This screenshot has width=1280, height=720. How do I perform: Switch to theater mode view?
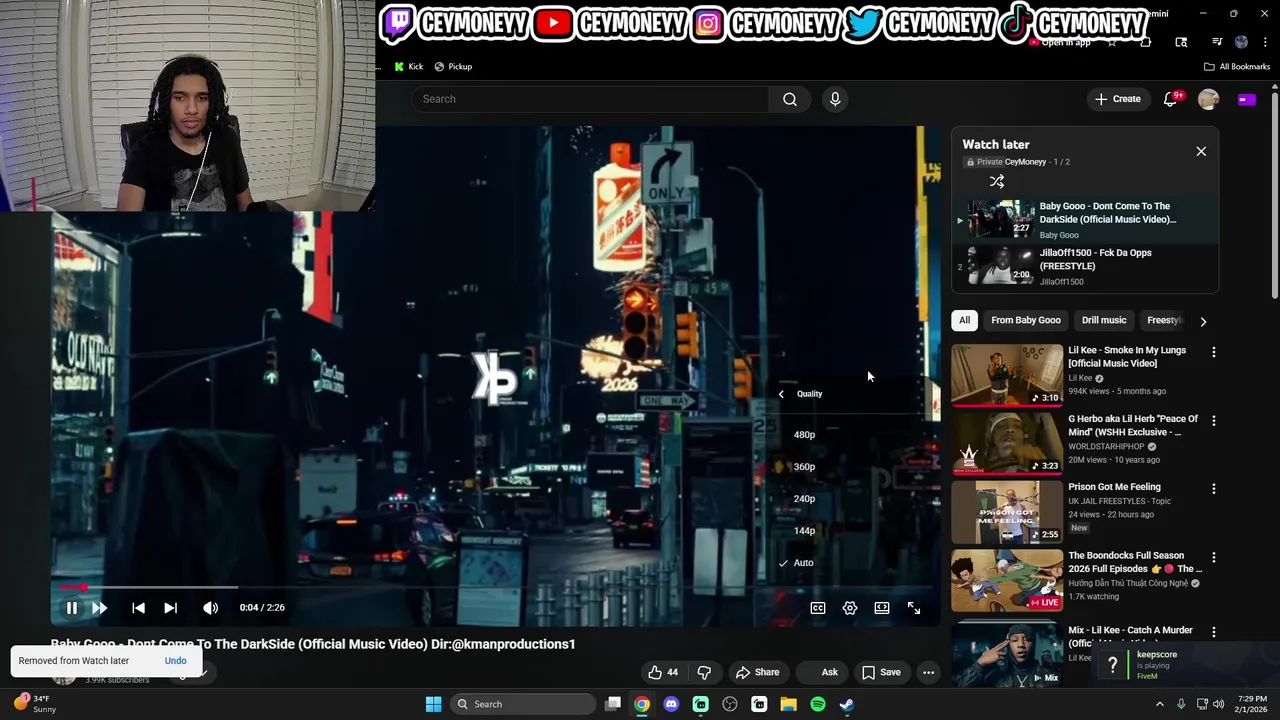(882, 608)
